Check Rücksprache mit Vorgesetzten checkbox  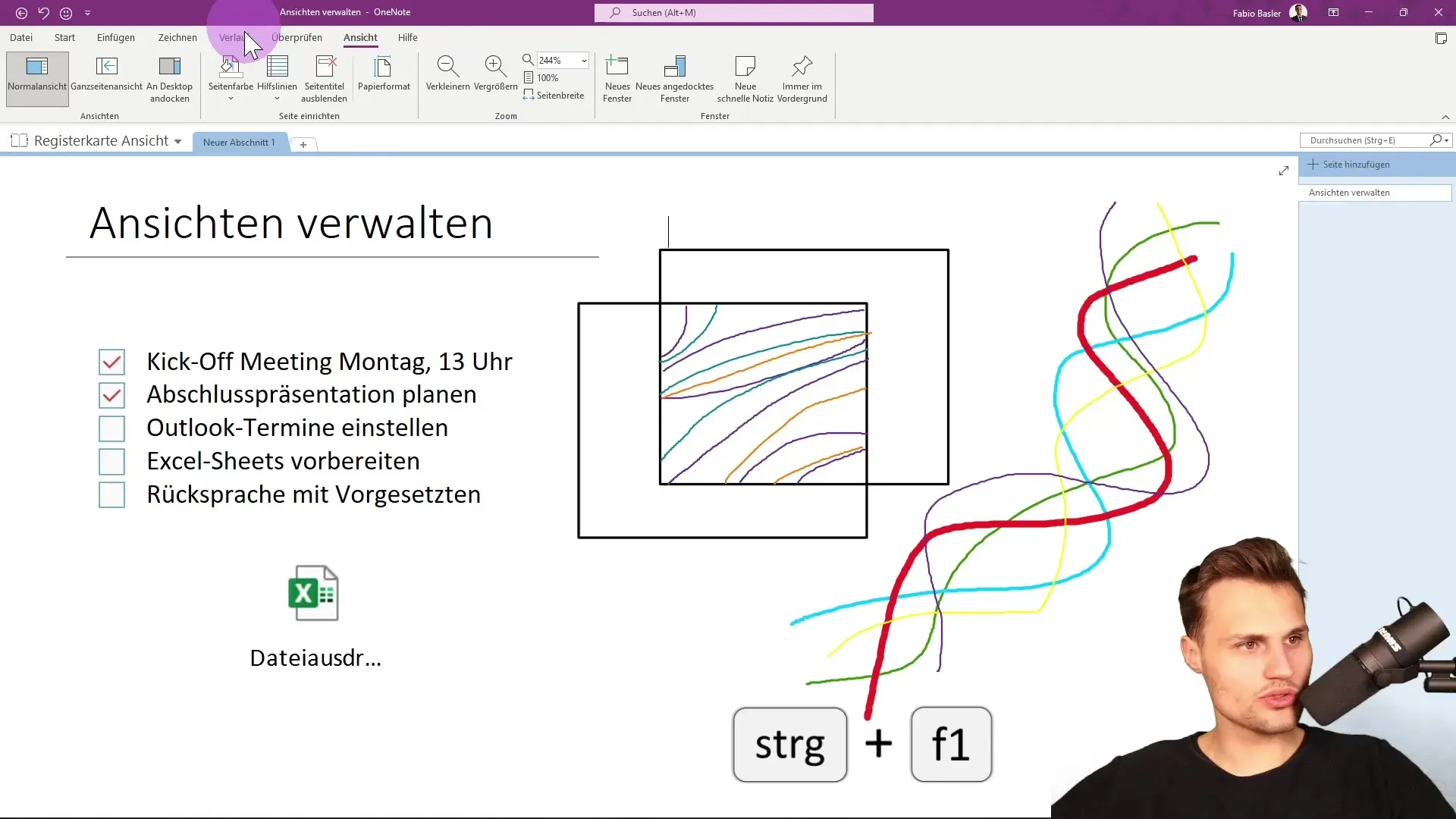tap(111, 495)
